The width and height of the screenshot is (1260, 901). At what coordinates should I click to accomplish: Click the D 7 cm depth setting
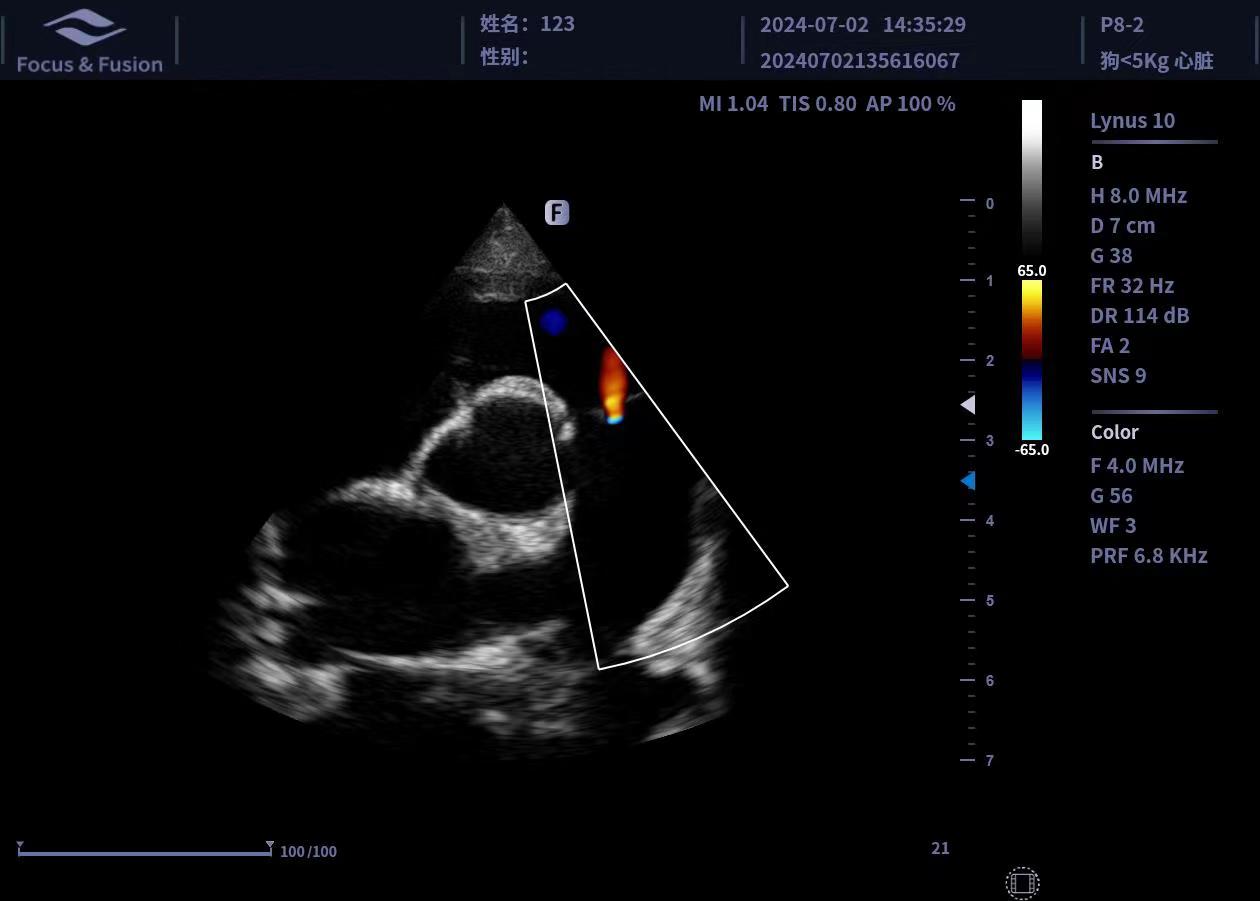click(1122, 226)
